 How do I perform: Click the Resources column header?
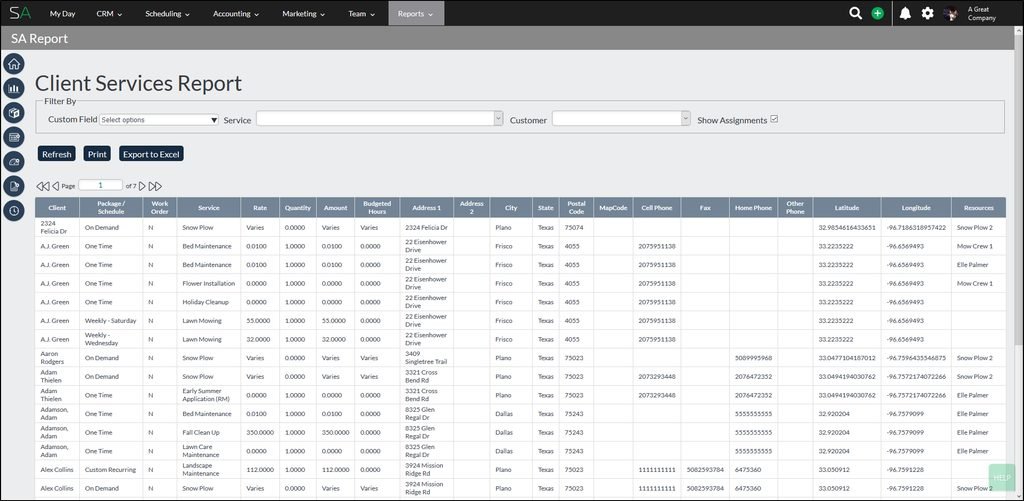(978, 208)
